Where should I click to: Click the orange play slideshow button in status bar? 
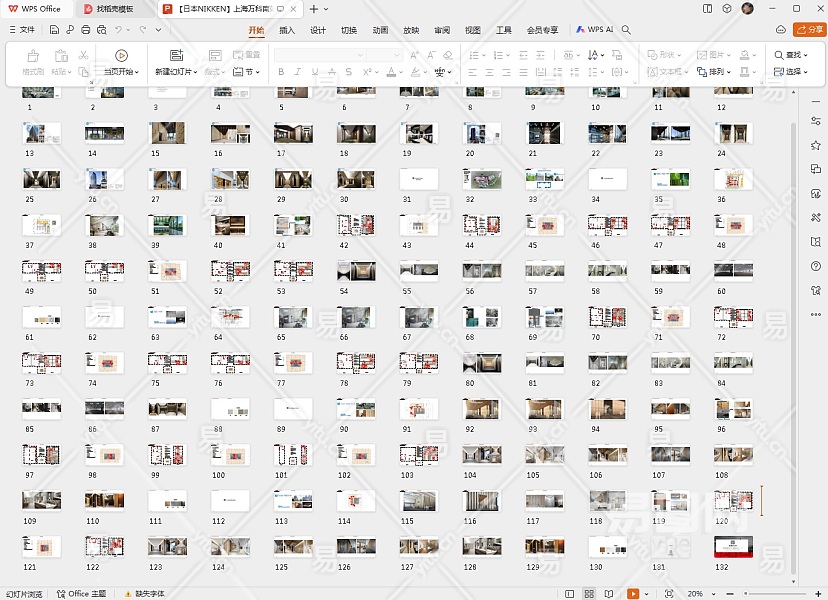click(x=632, y=593)
